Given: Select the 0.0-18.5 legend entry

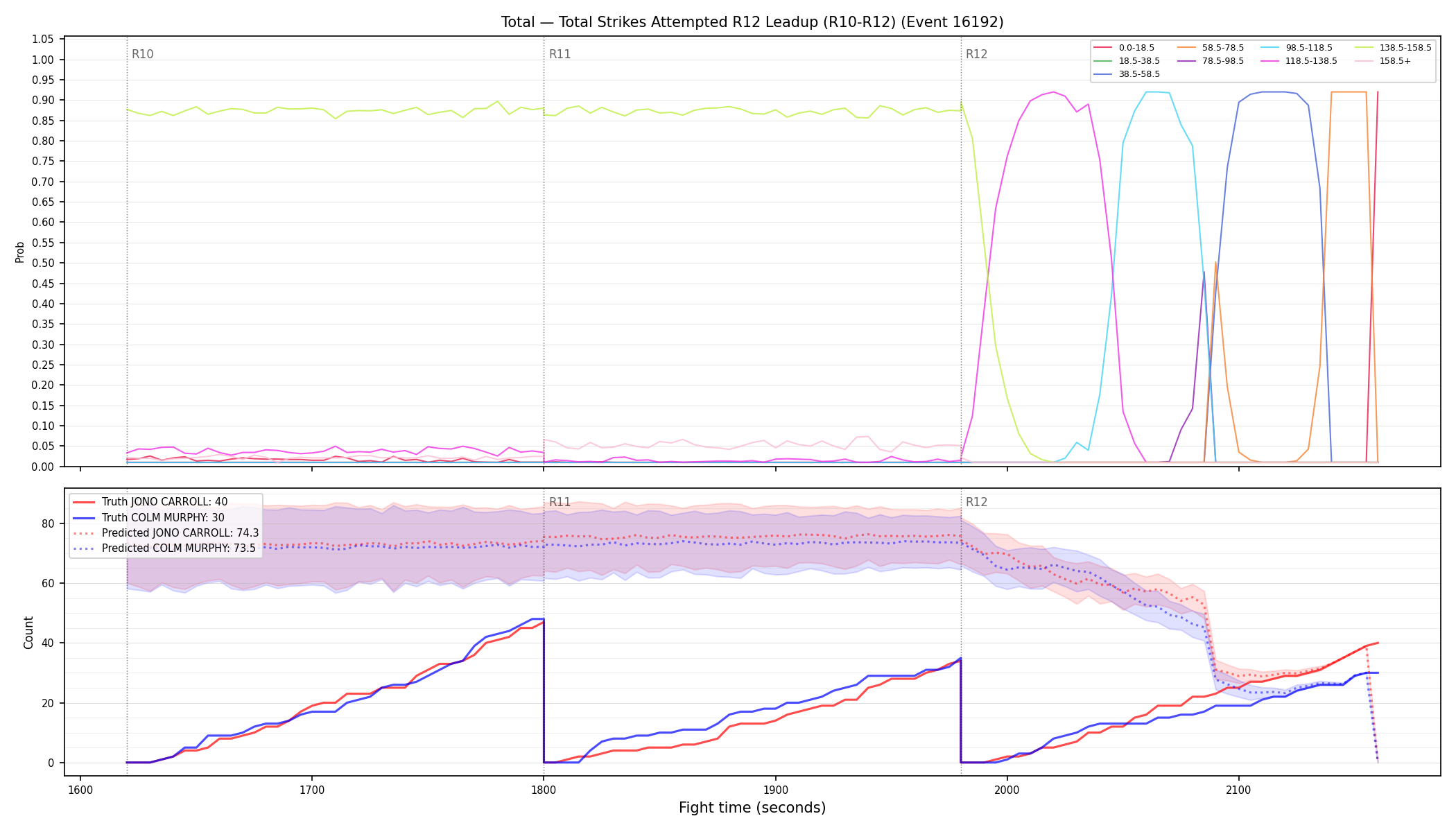Looking at the screenshot, I should tap(1124, 48).
